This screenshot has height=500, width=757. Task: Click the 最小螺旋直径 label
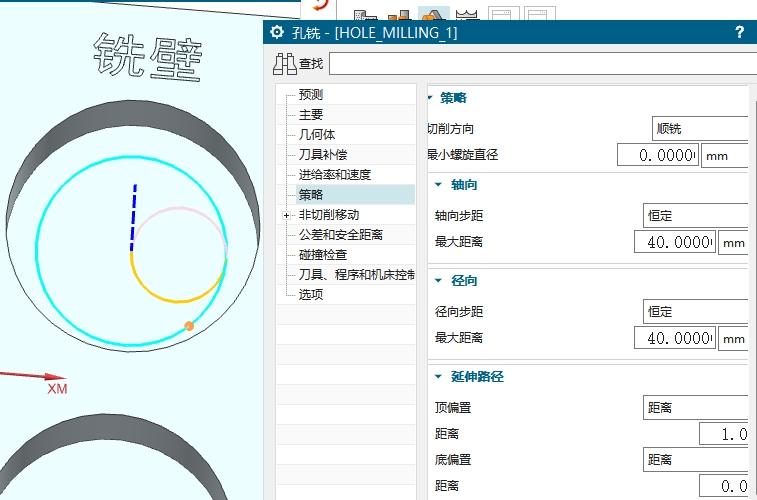click(463, 155)
